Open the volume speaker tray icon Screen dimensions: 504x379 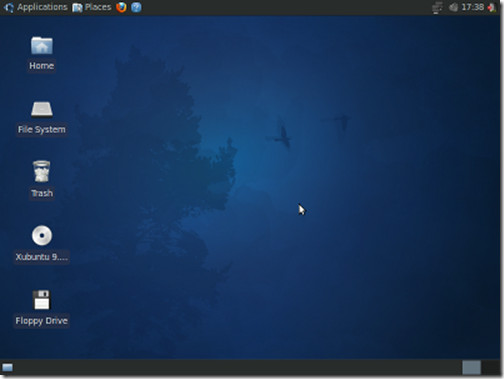tap(453, 7)
